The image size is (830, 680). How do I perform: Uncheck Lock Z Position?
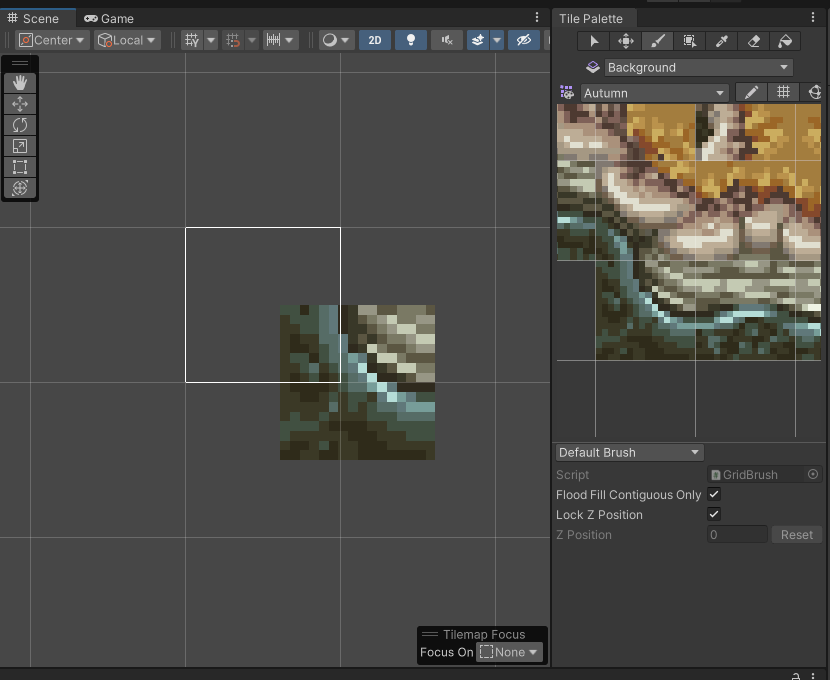[714, 514]
